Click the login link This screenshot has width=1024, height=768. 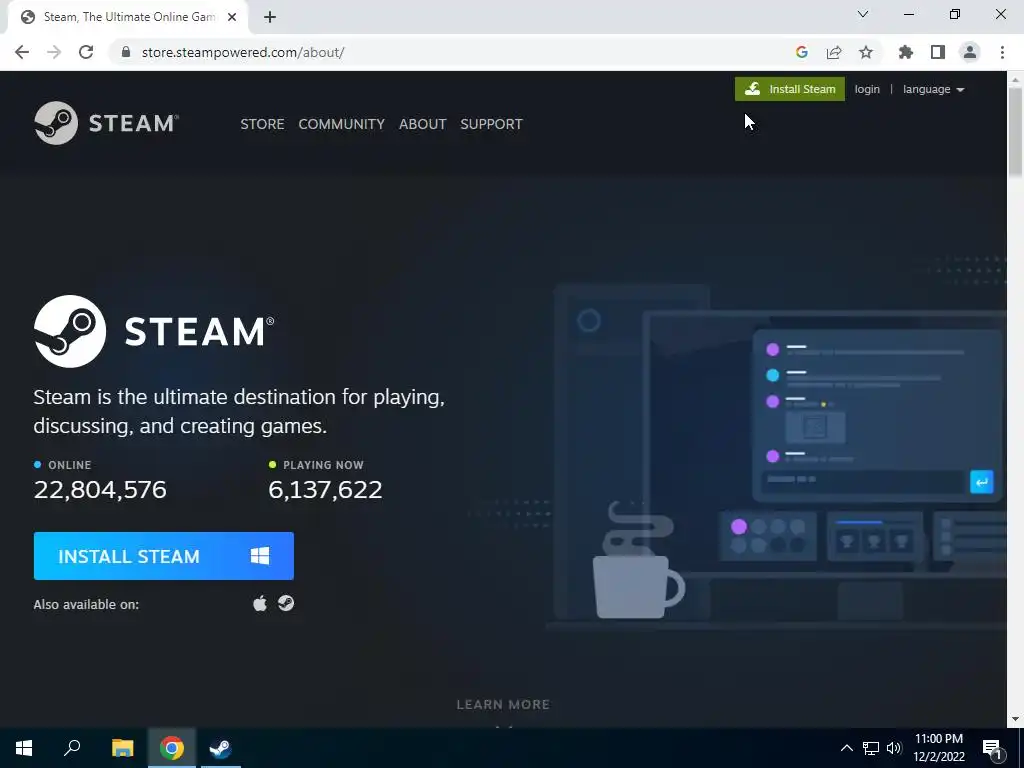(x=867, y=89)
